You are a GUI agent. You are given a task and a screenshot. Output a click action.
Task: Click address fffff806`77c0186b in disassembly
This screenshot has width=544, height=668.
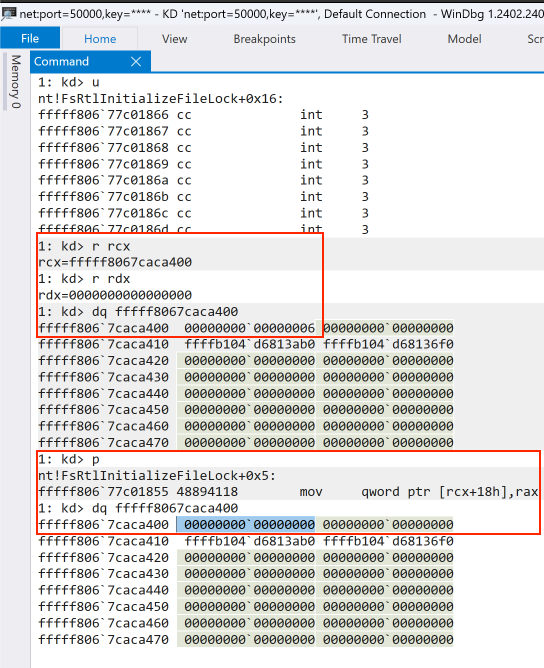[x=103, y=197]
